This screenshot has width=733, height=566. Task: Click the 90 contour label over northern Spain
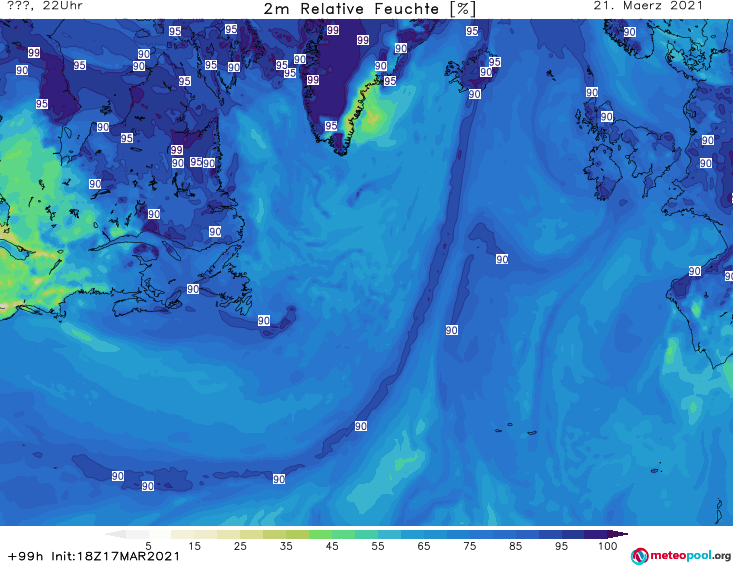point(694,271)
